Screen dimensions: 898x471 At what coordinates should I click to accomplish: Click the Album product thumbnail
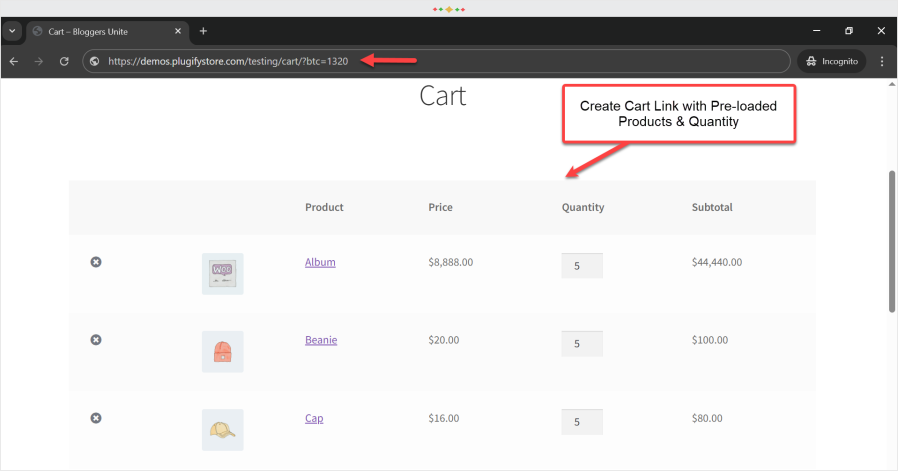[x=222, y=274]
